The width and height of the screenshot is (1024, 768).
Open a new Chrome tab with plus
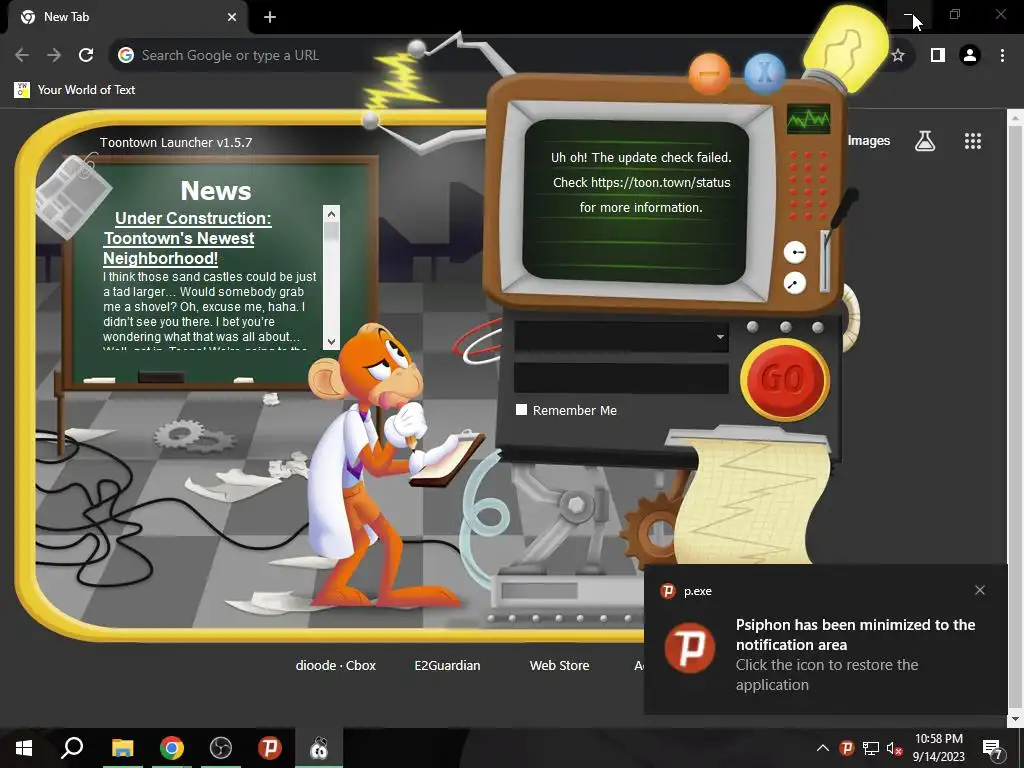pos(270,17)
